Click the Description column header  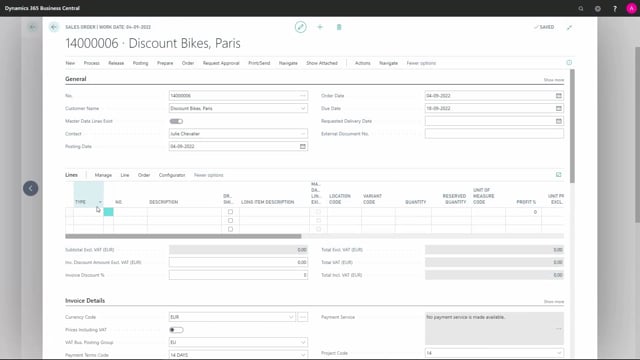(163, 202)
